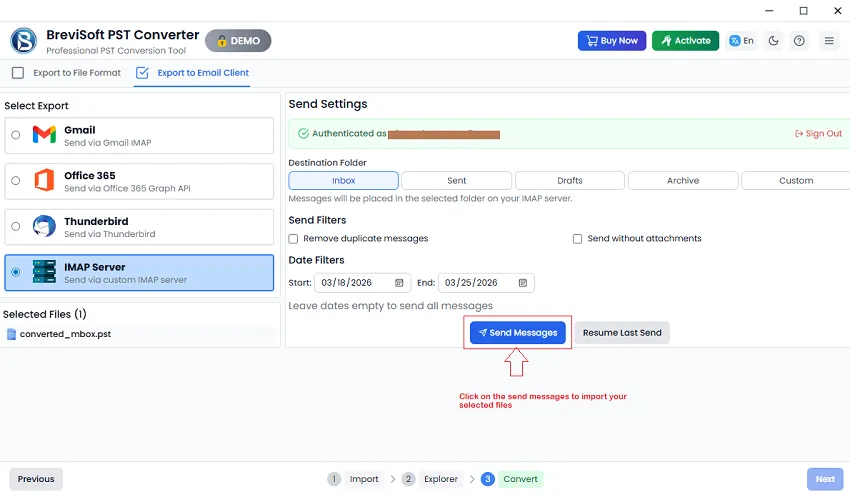Choose Inbox destination folder
The height and width of the screenshot is (497, 850).
pos(344,180)
